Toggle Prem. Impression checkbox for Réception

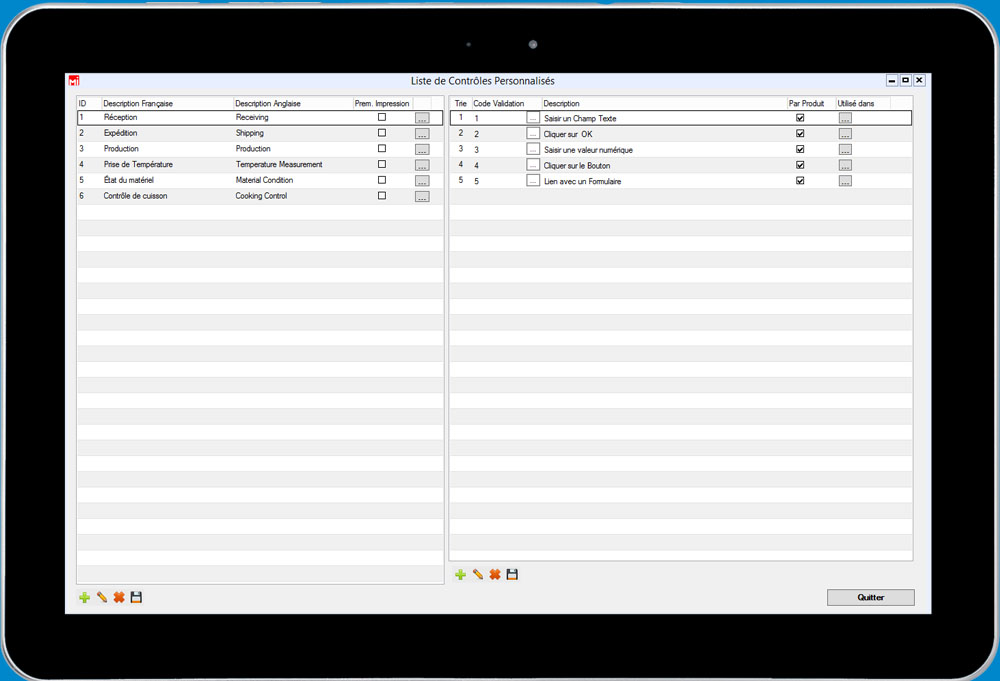pos(382,117)
